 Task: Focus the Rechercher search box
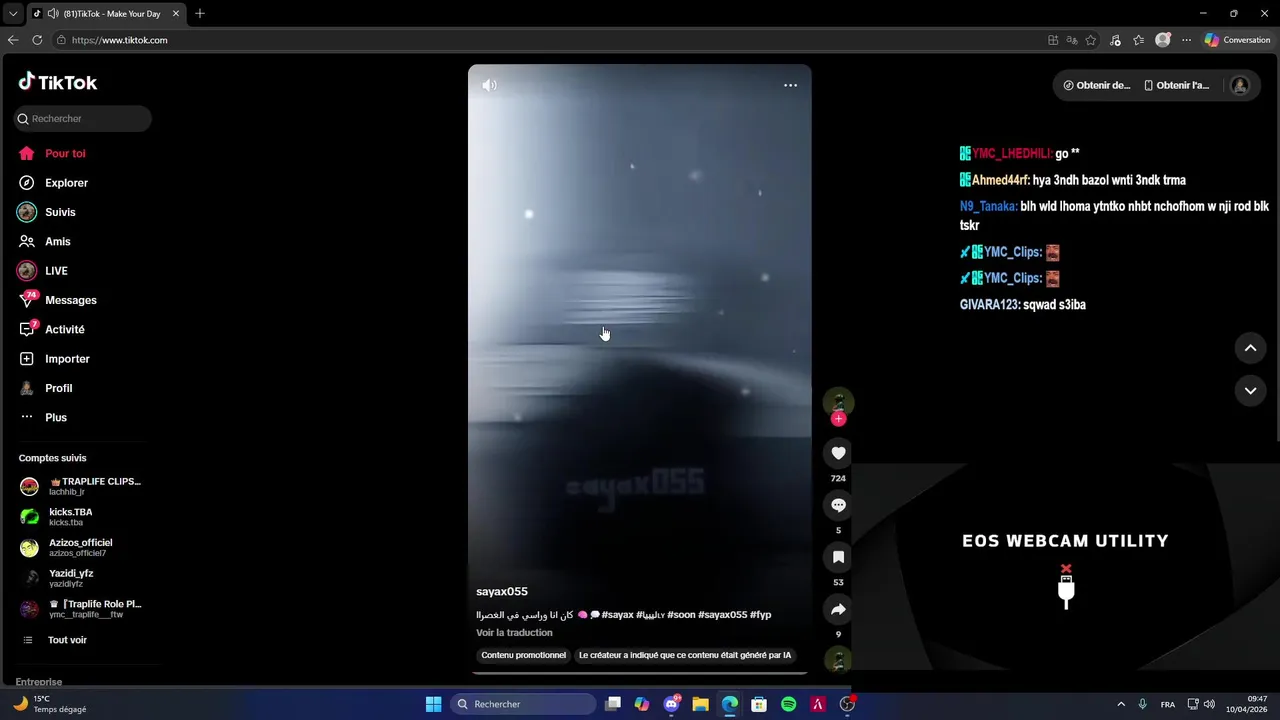click(x=83, y=118)
